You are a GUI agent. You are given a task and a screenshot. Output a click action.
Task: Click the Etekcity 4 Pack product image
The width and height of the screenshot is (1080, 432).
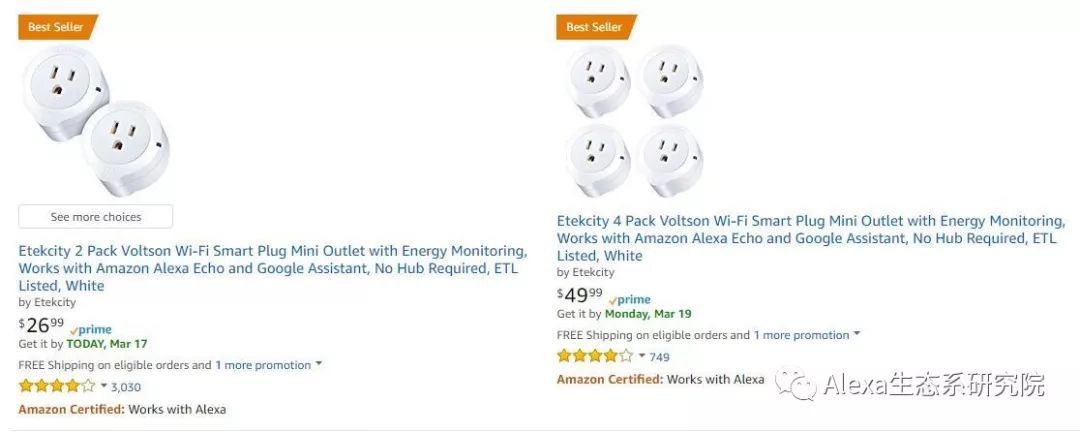pyautogui.click(x=634, y=121)
